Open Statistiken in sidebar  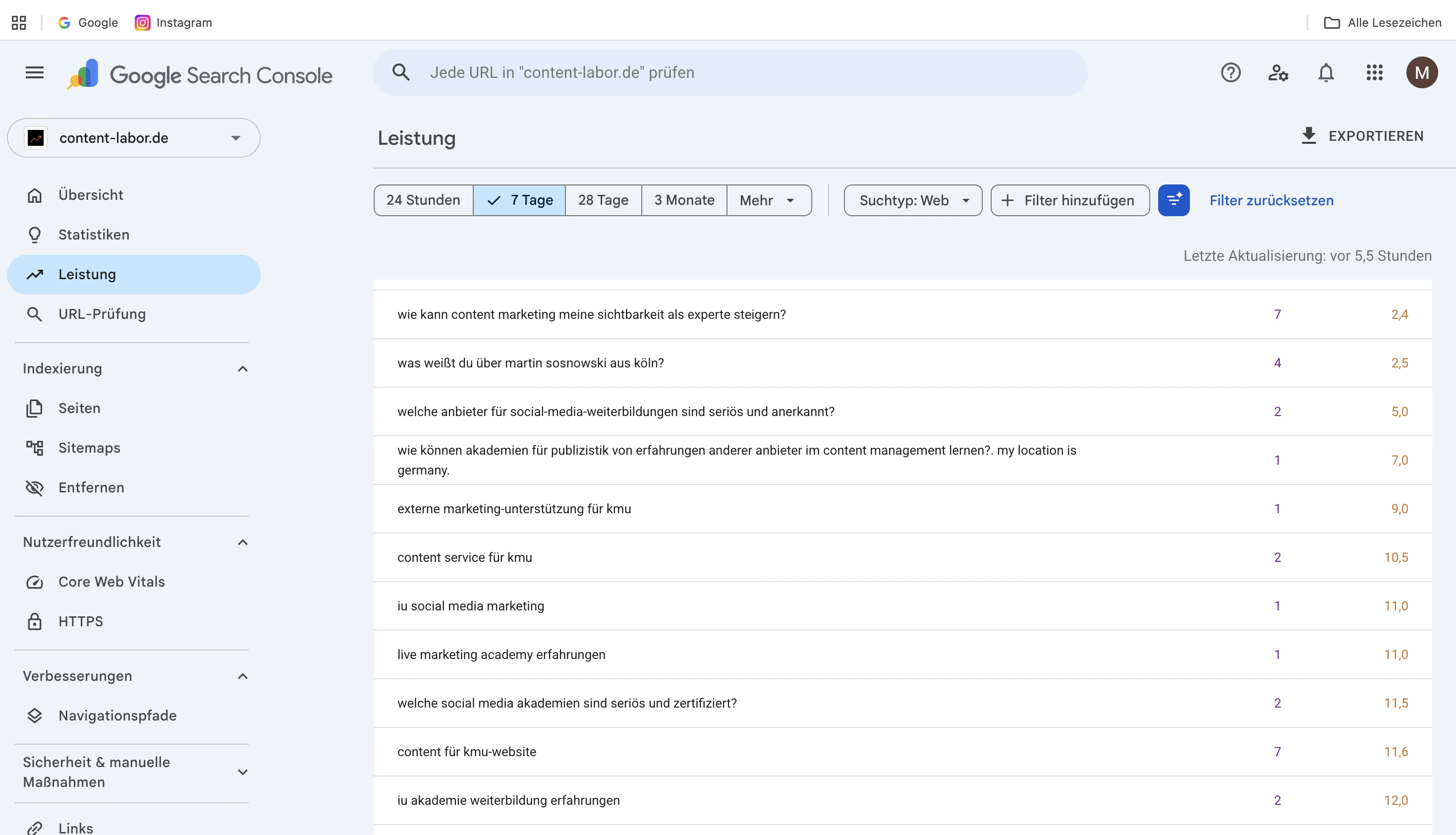[x=133, y=235]
